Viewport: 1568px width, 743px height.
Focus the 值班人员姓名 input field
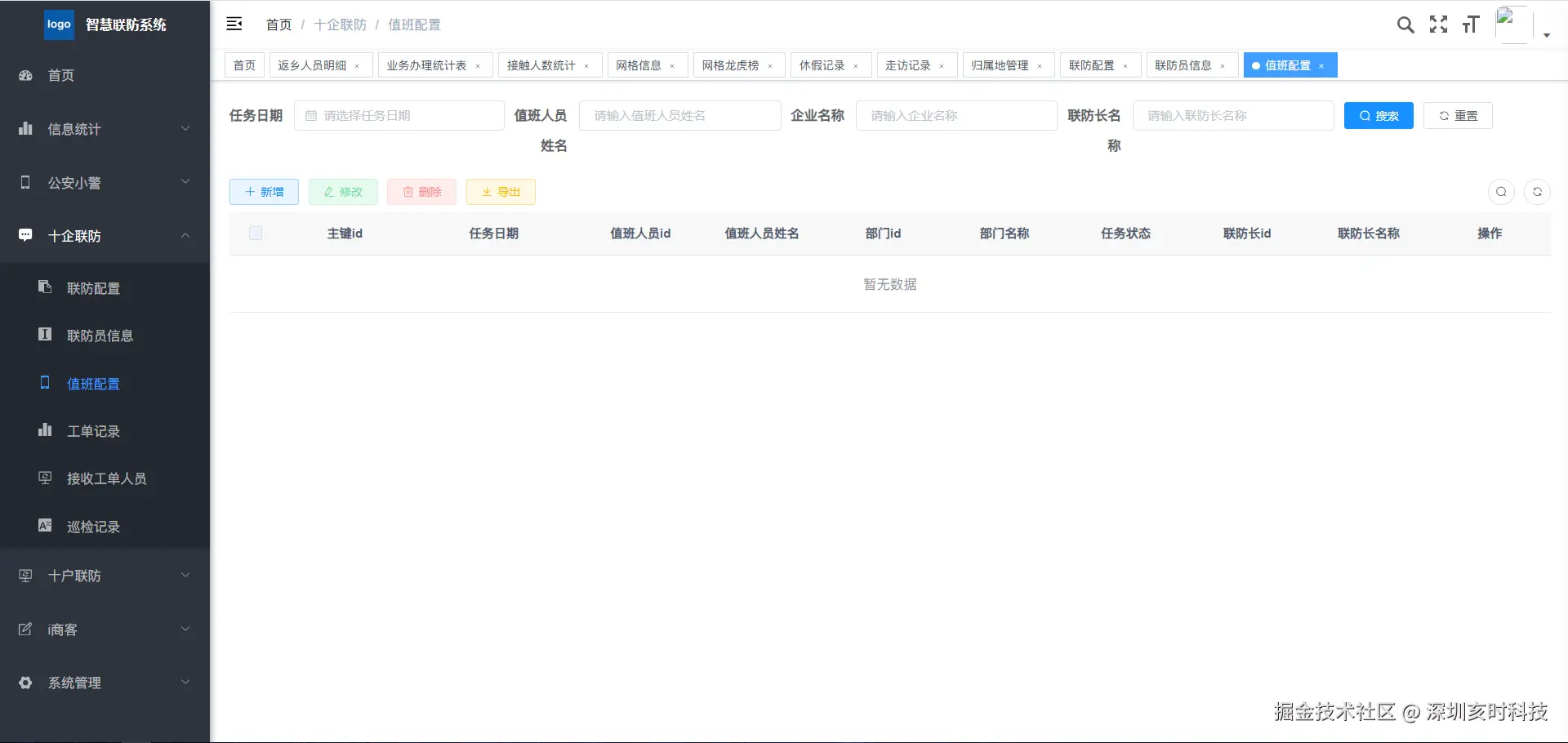[679, 116]
